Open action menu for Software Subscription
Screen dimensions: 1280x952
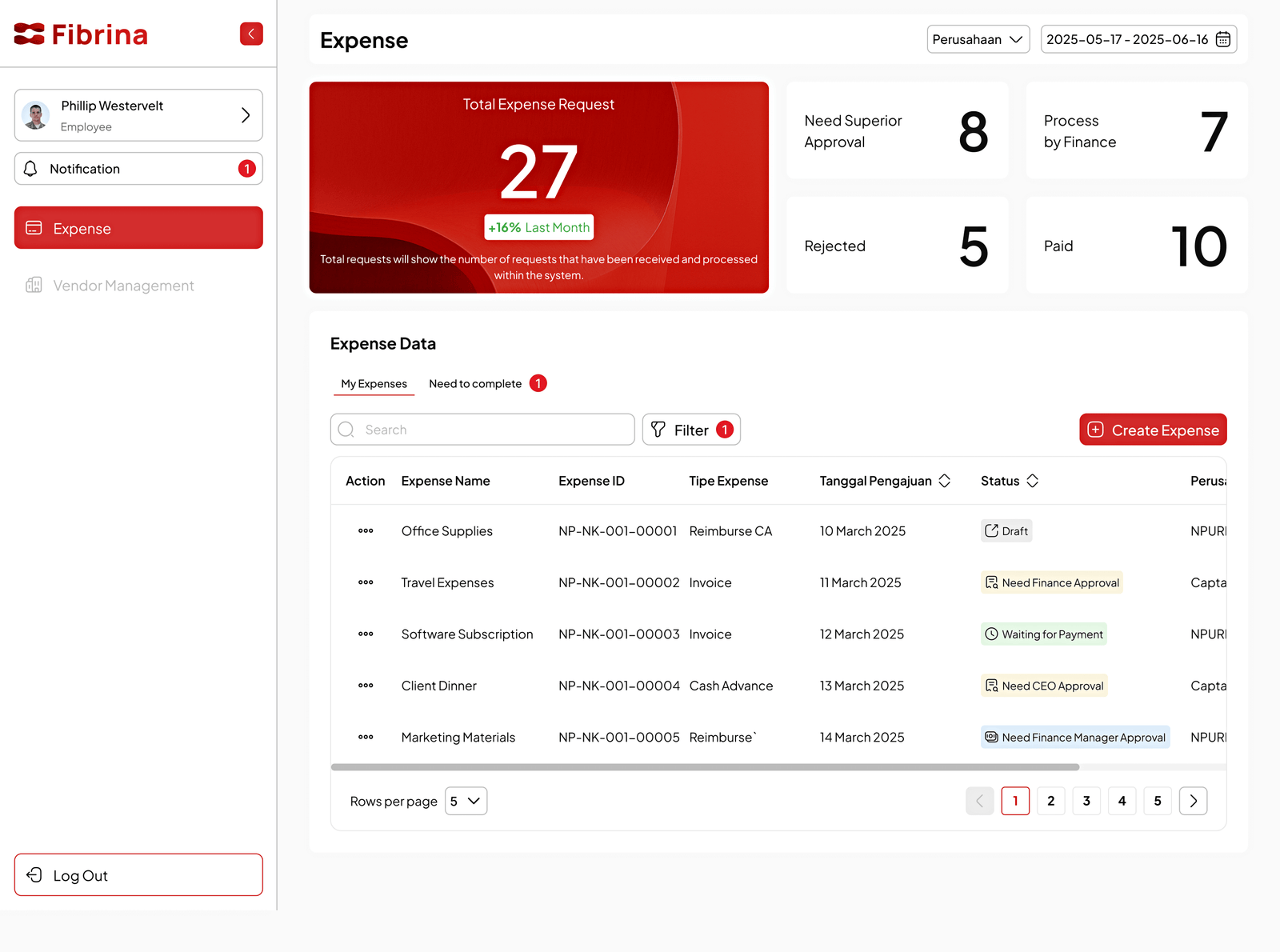(x=366, y=634)
